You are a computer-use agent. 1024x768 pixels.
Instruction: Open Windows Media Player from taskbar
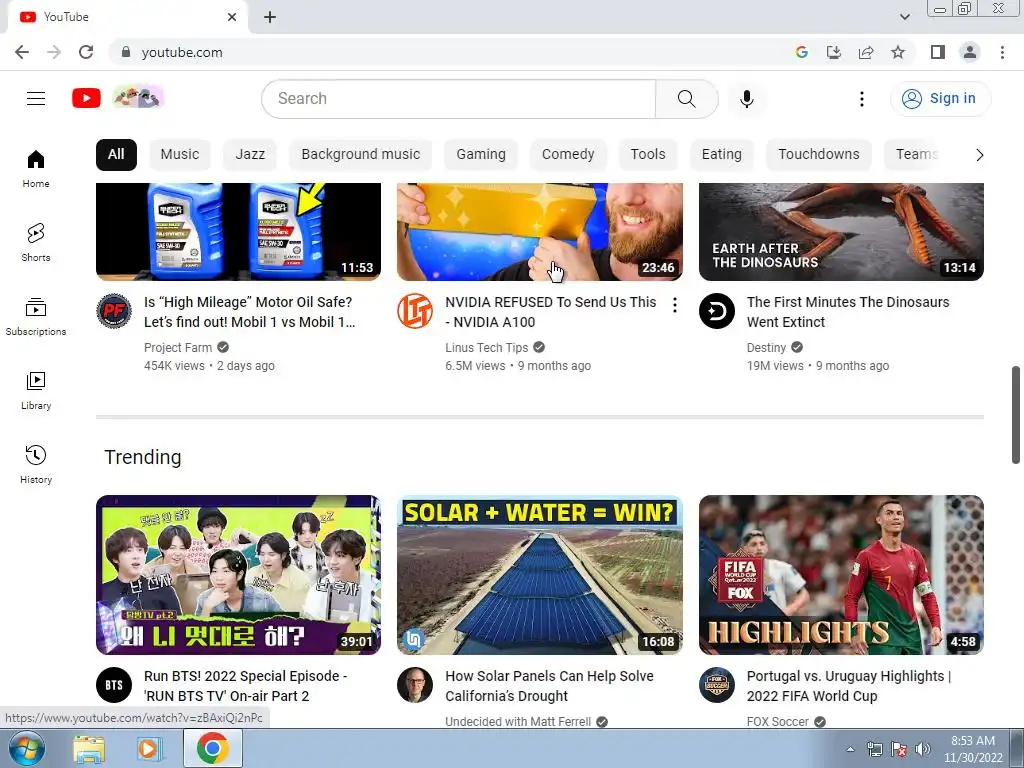150,748
